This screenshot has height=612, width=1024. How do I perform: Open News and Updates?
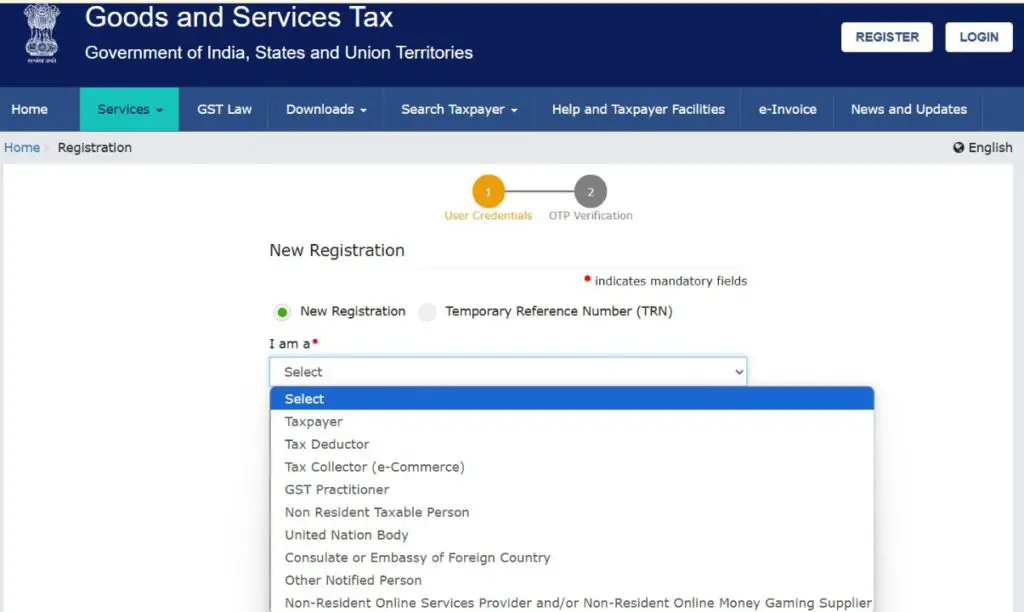click(908, 109)
